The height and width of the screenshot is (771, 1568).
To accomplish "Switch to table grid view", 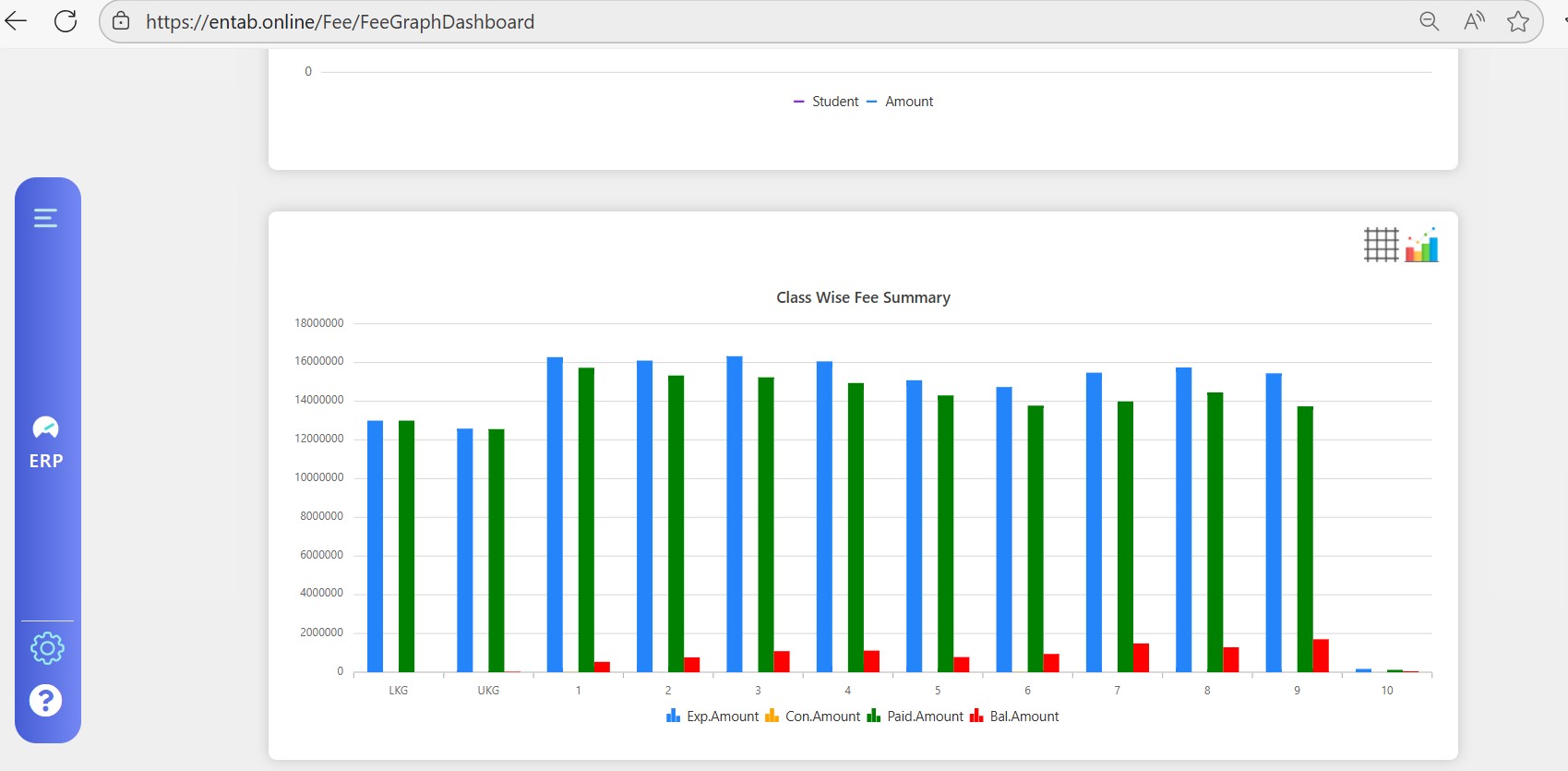I will point(1381,245).
